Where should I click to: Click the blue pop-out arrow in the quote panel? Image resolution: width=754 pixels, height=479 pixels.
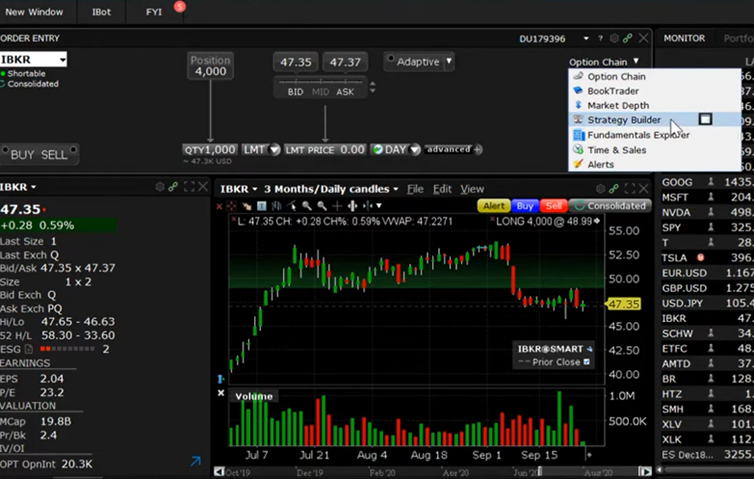point(195,462)
